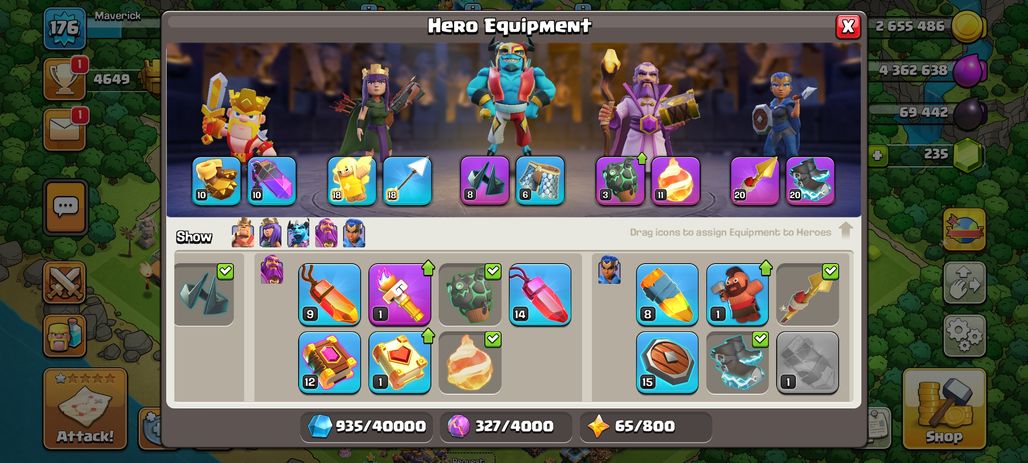Filter equipment by Barbarian King portrait
The height and width of the screenshot is (463, 1028).
point(243,233)
